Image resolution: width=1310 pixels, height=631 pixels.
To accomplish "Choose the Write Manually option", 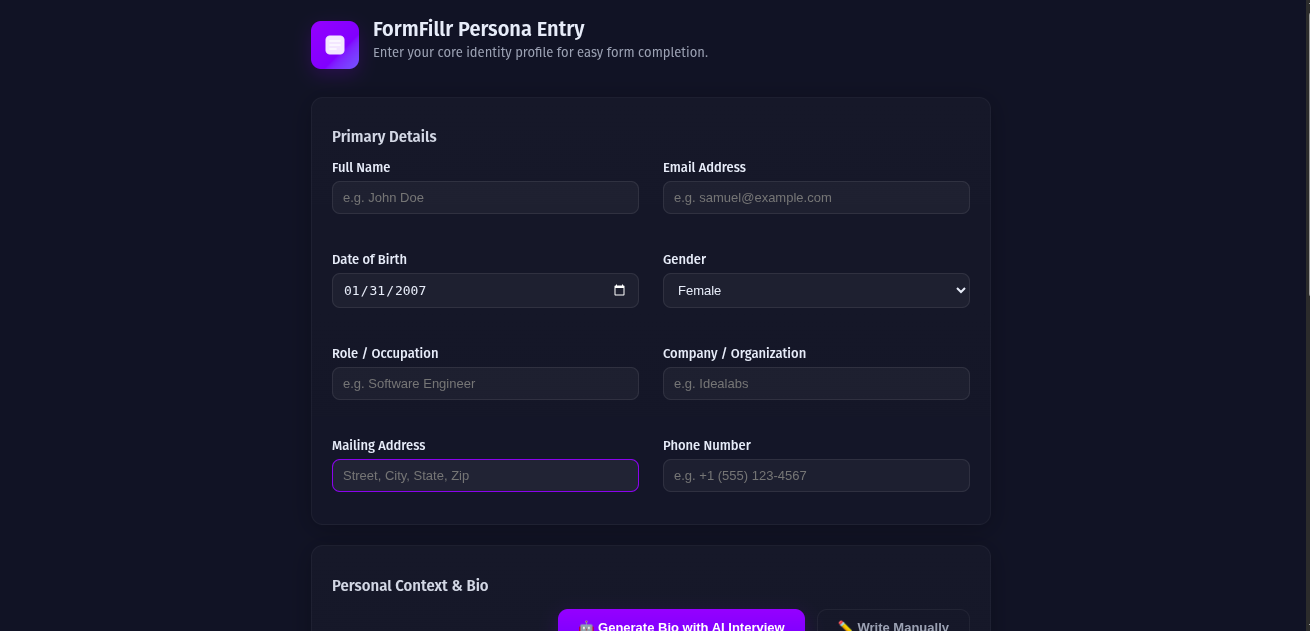I will 893,624.
